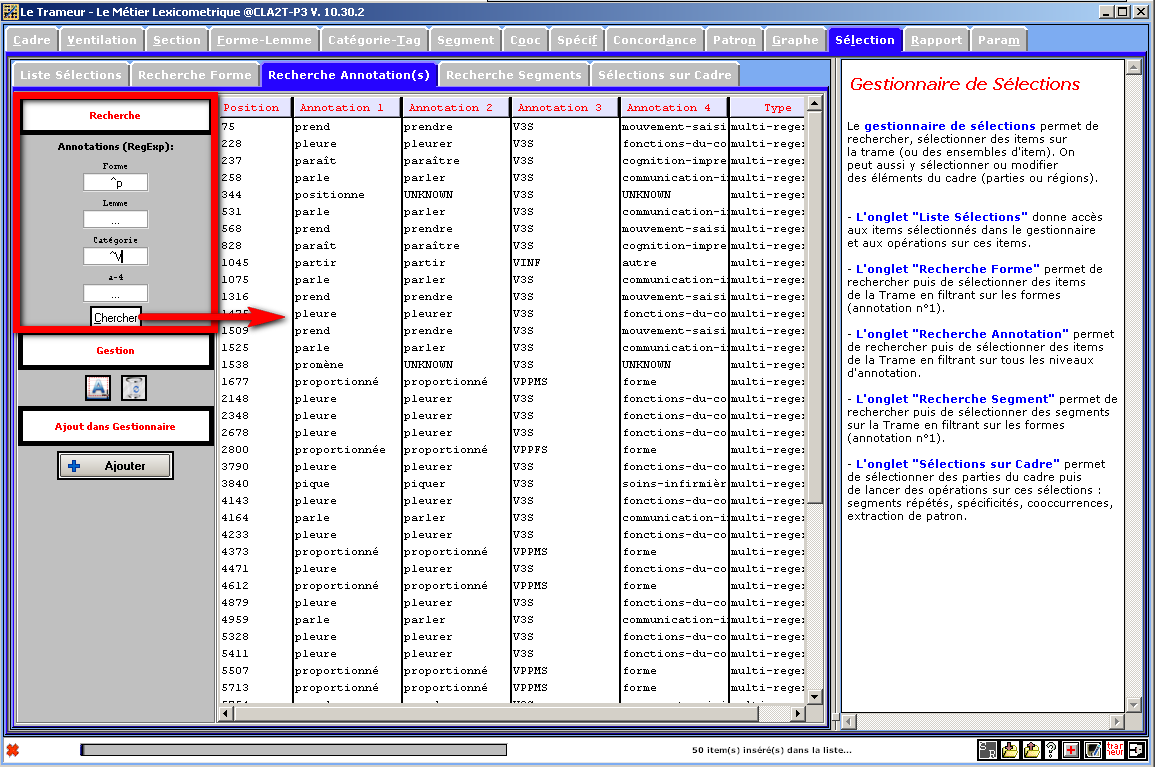Open the Spécif tab
Viewport: 1155px width, 767px height.
pos(577,41)
